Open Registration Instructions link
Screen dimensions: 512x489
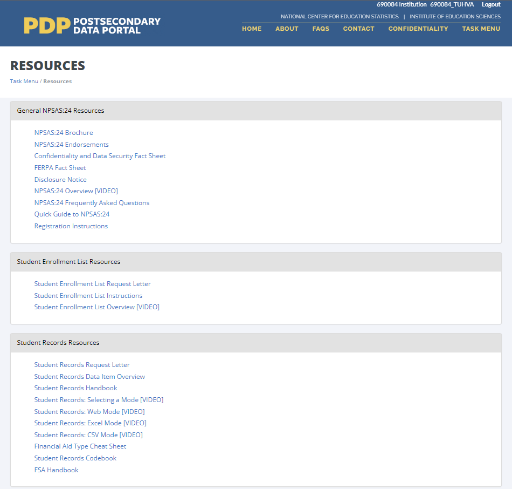(x=71, y=226)
